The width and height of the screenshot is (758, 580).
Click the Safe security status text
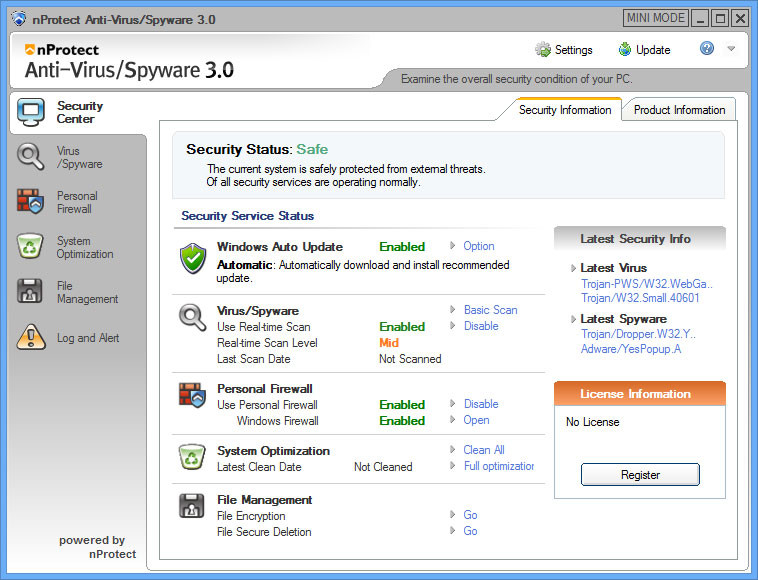click(312, 149)
